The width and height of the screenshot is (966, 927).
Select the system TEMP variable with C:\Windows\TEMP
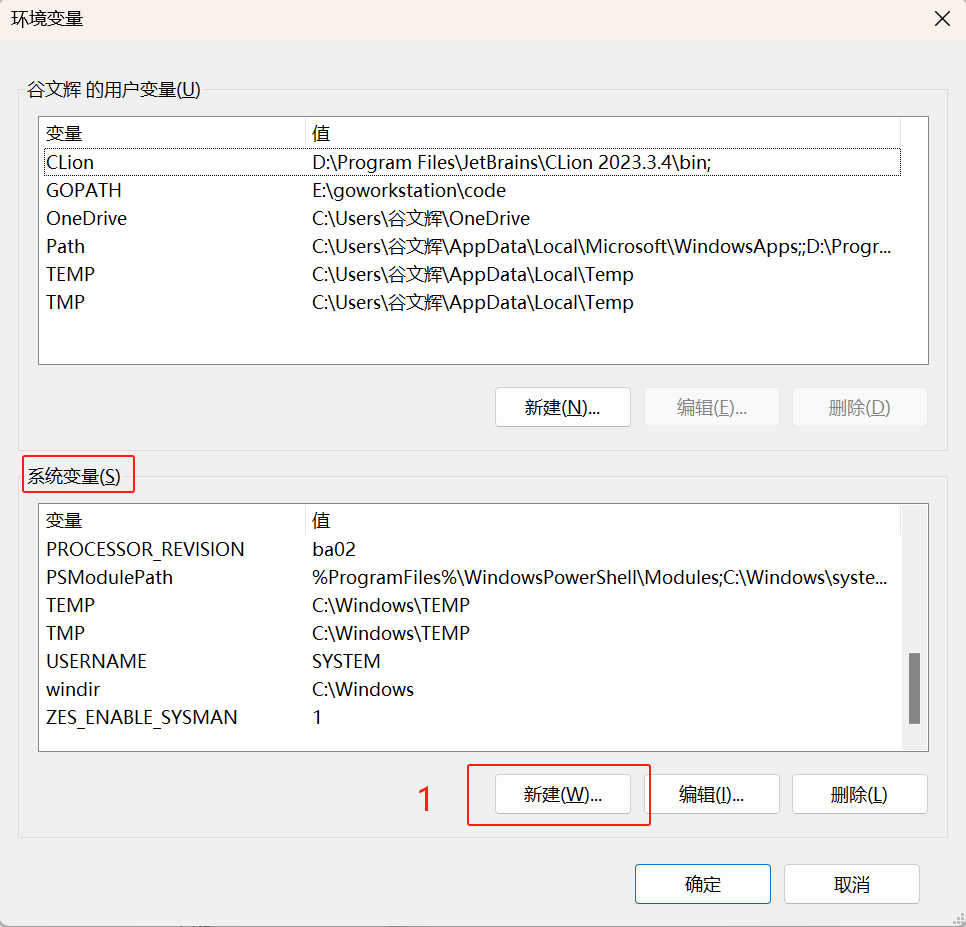pos(473,605)
